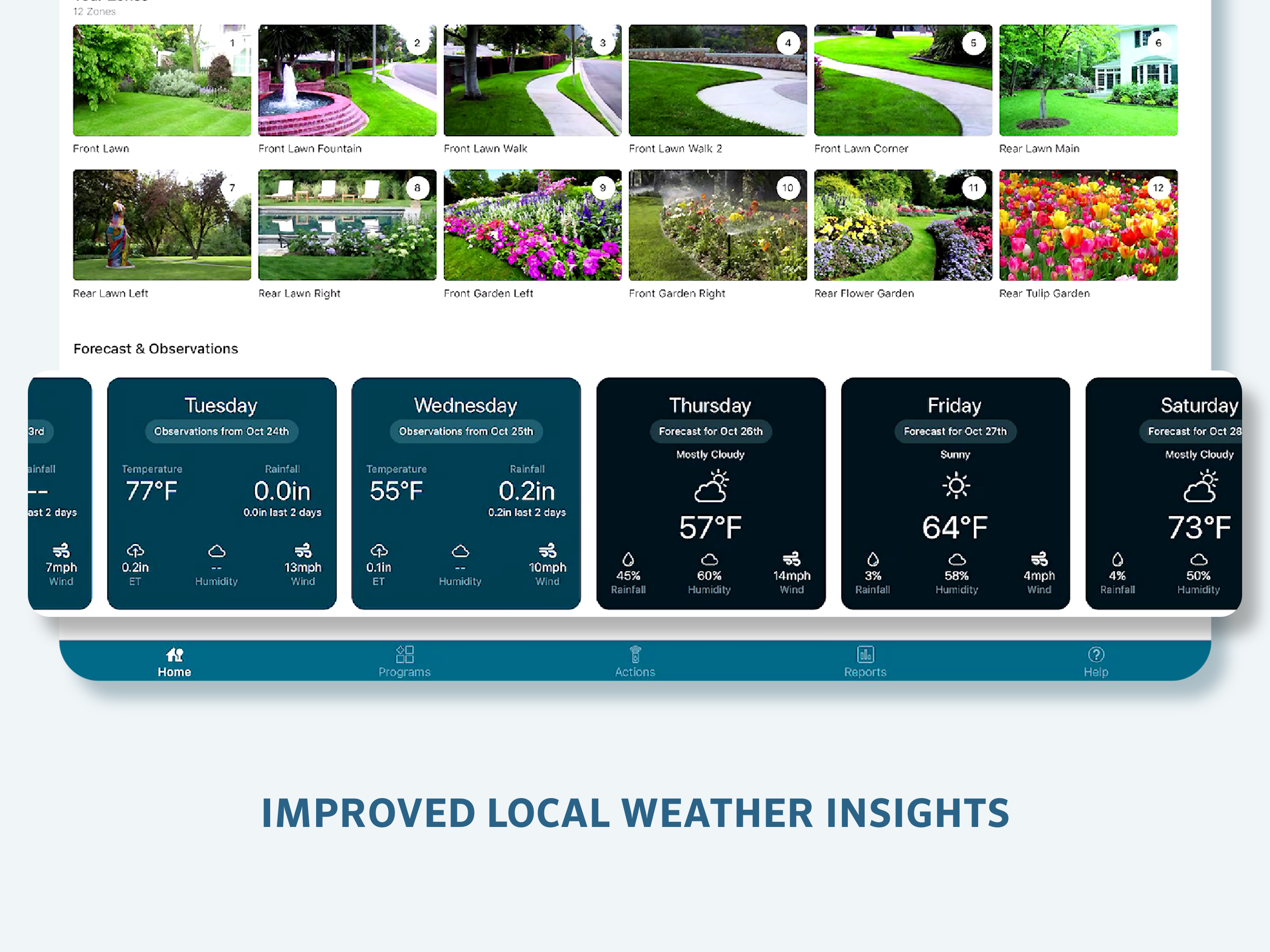Open the Home tab icon
This screenshot has height=952, width=1270.
click(174, 654)
